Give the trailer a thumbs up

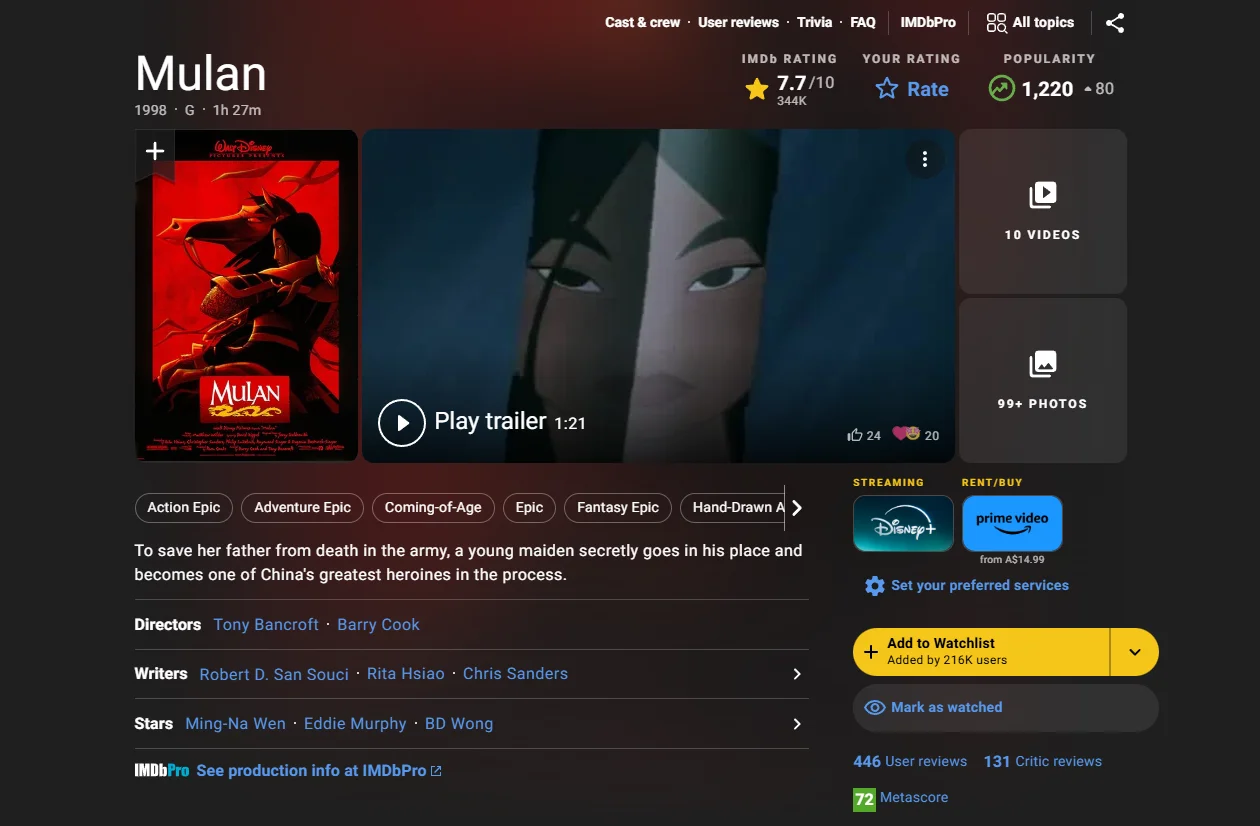pos(856,434)
